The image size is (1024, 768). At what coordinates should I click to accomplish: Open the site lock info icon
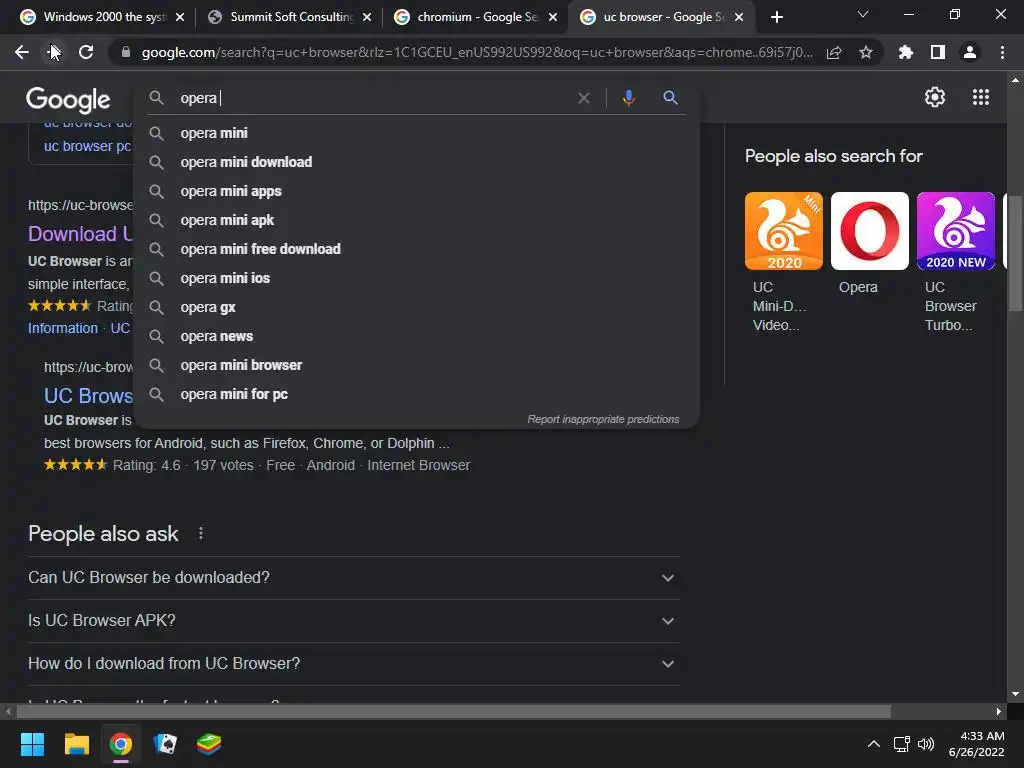tap(126, 52)
